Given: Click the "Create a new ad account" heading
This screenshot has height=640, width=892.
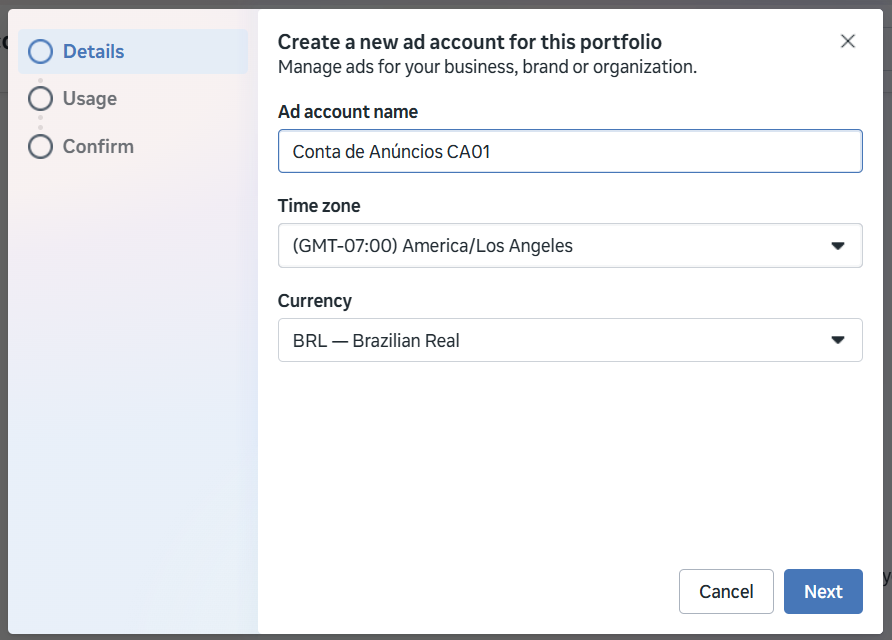Looking at the screenshot, I should tap(469, 42).
